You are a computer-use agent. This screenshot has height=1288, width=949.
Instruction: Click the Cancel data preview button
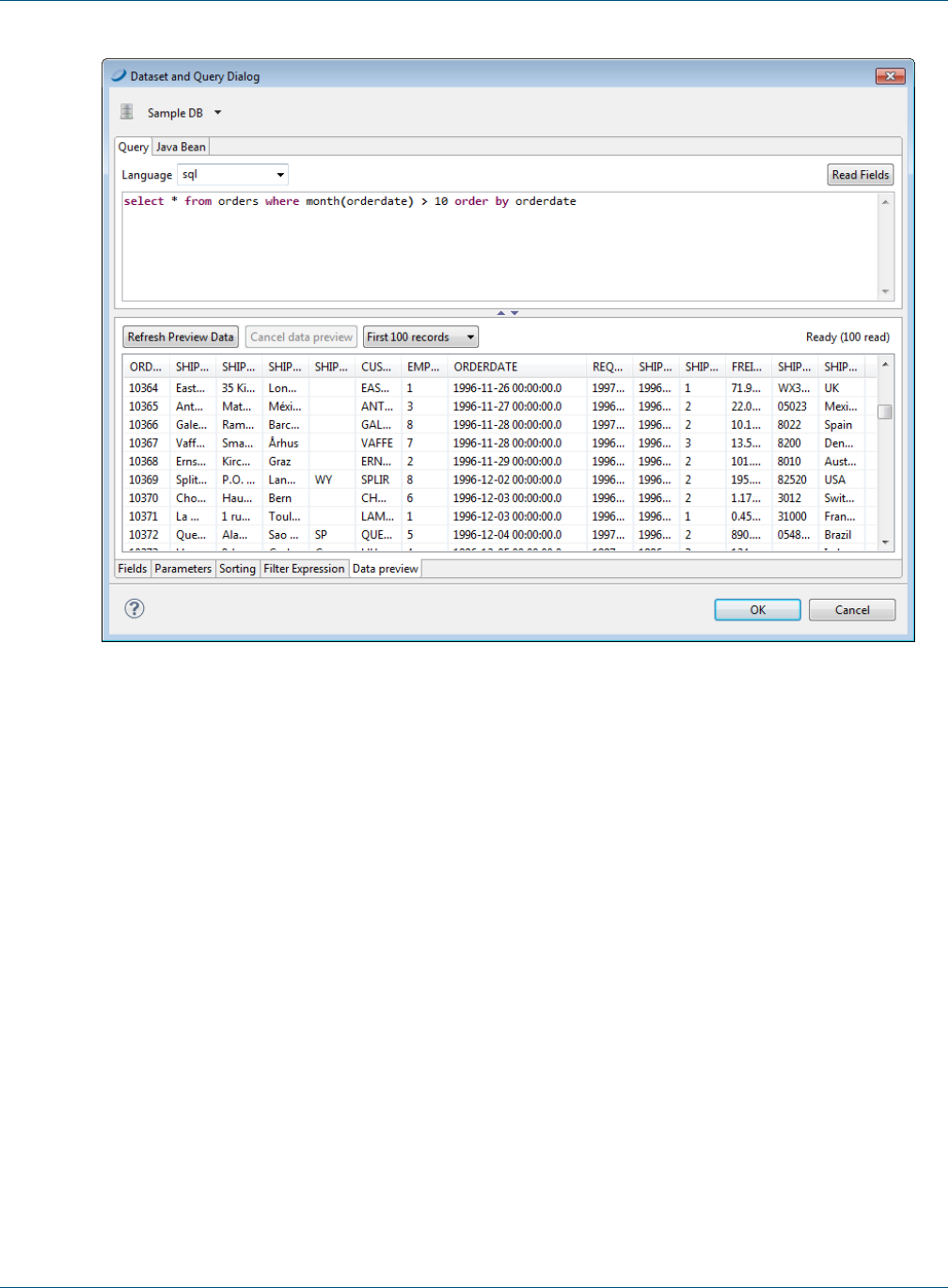tap(301, 337)
